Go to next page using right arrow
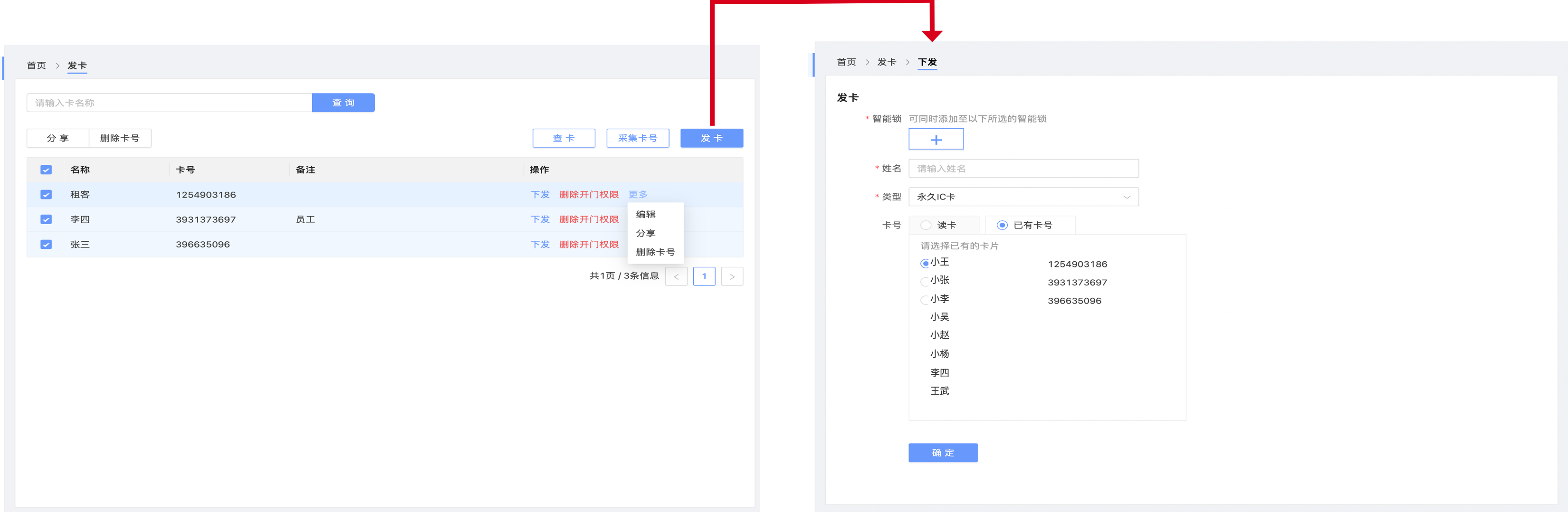Image resolution: width=1568 pixels, height=512 pixels. pyautogui.click(x=732, y=276)
